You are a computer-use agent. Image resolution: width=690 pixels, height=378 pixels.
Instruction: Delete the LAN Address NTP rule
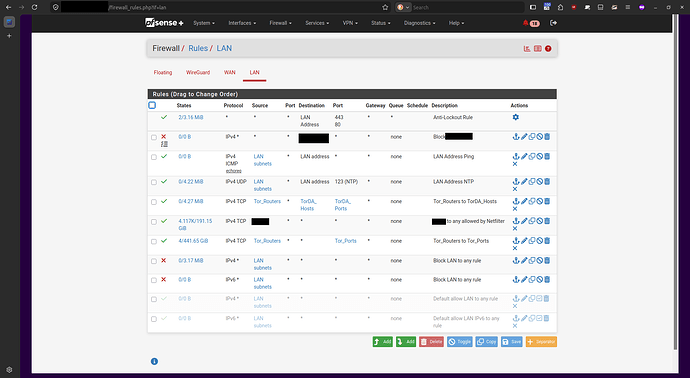coord(547,181)
